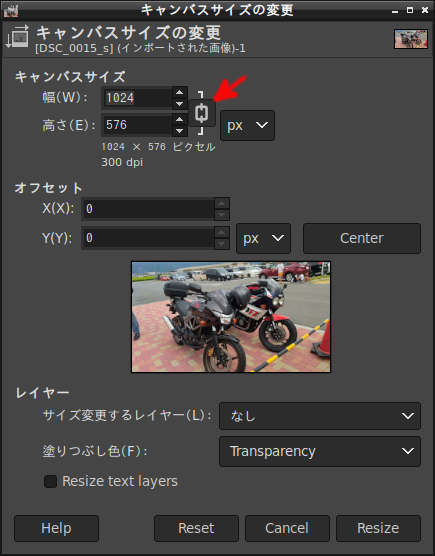
Task: Click the Cancel button
Action: tap(287, 528)
